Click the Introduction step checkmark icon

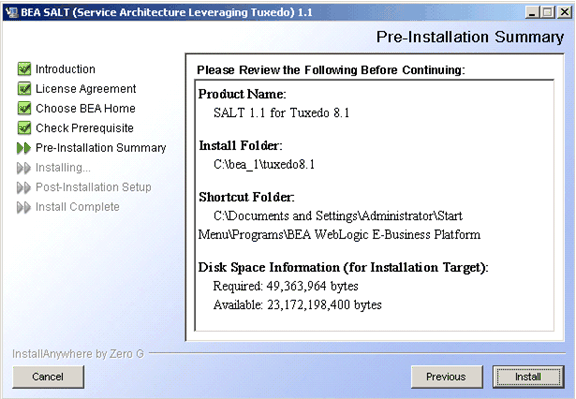[24, 69]
